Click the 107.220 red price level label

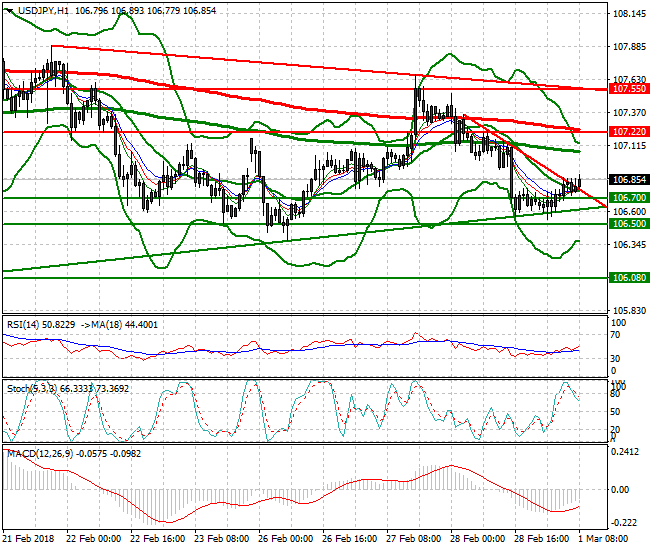coord(629,131)
